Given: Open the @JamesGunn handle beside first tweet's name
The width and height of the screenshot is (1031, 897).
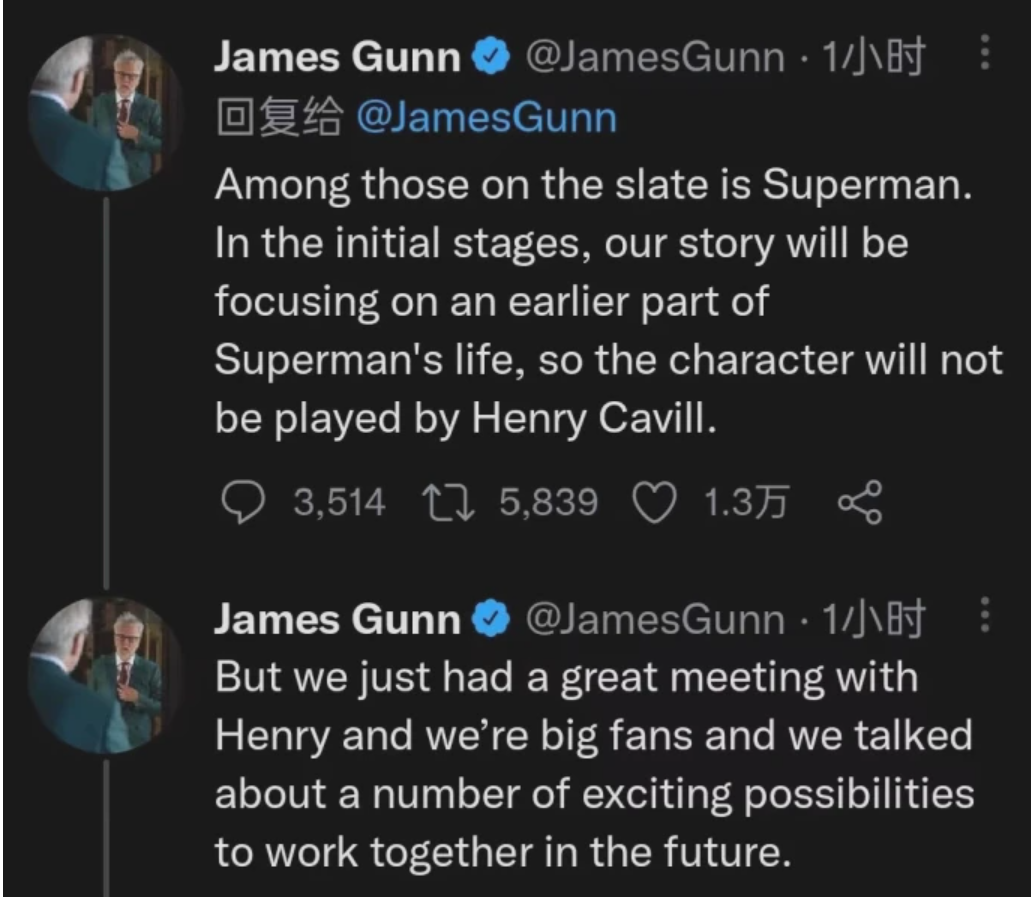Looking at the screenshot, I should (654, 60).
